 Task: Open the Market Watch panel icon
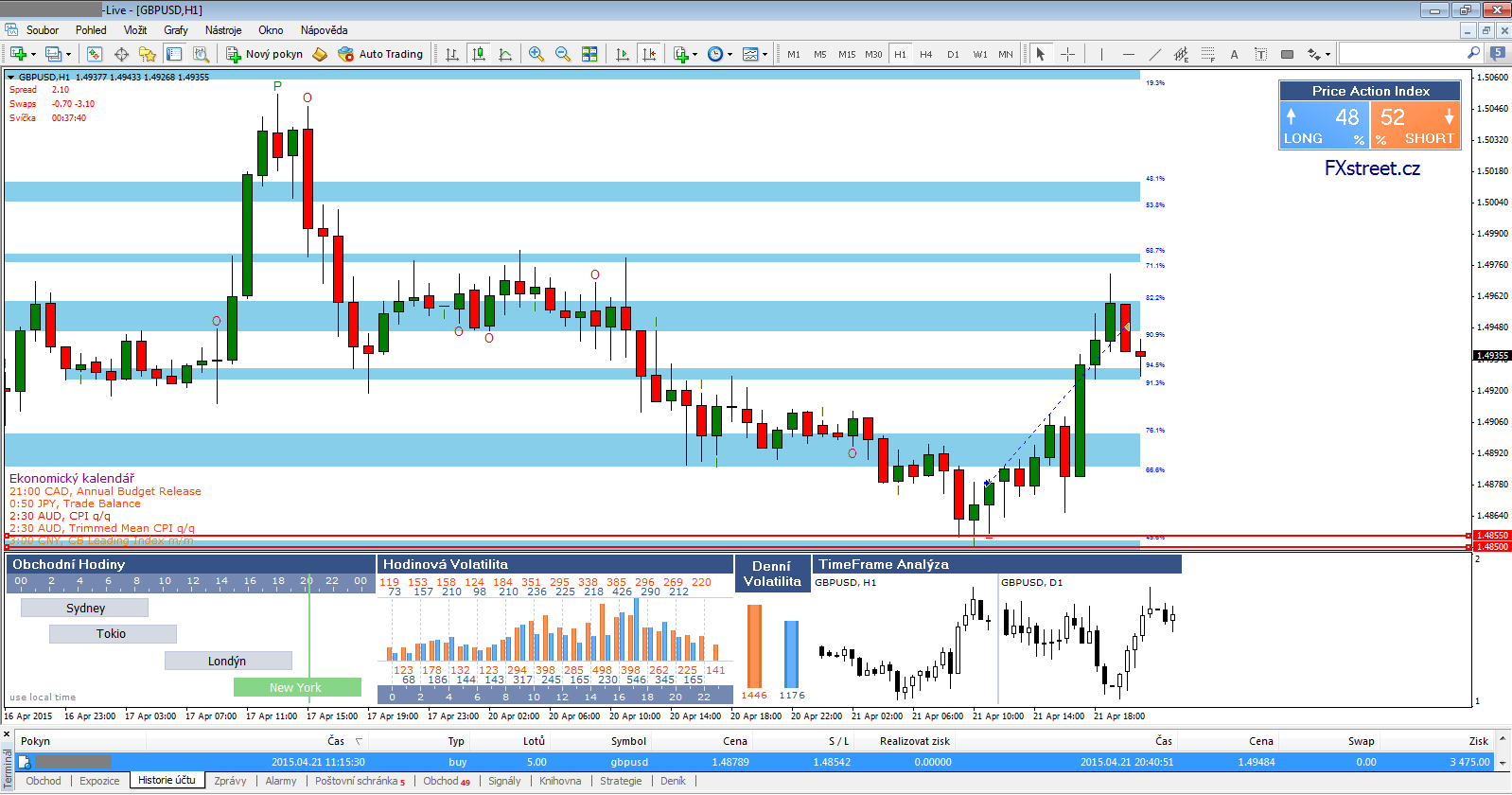95,54
